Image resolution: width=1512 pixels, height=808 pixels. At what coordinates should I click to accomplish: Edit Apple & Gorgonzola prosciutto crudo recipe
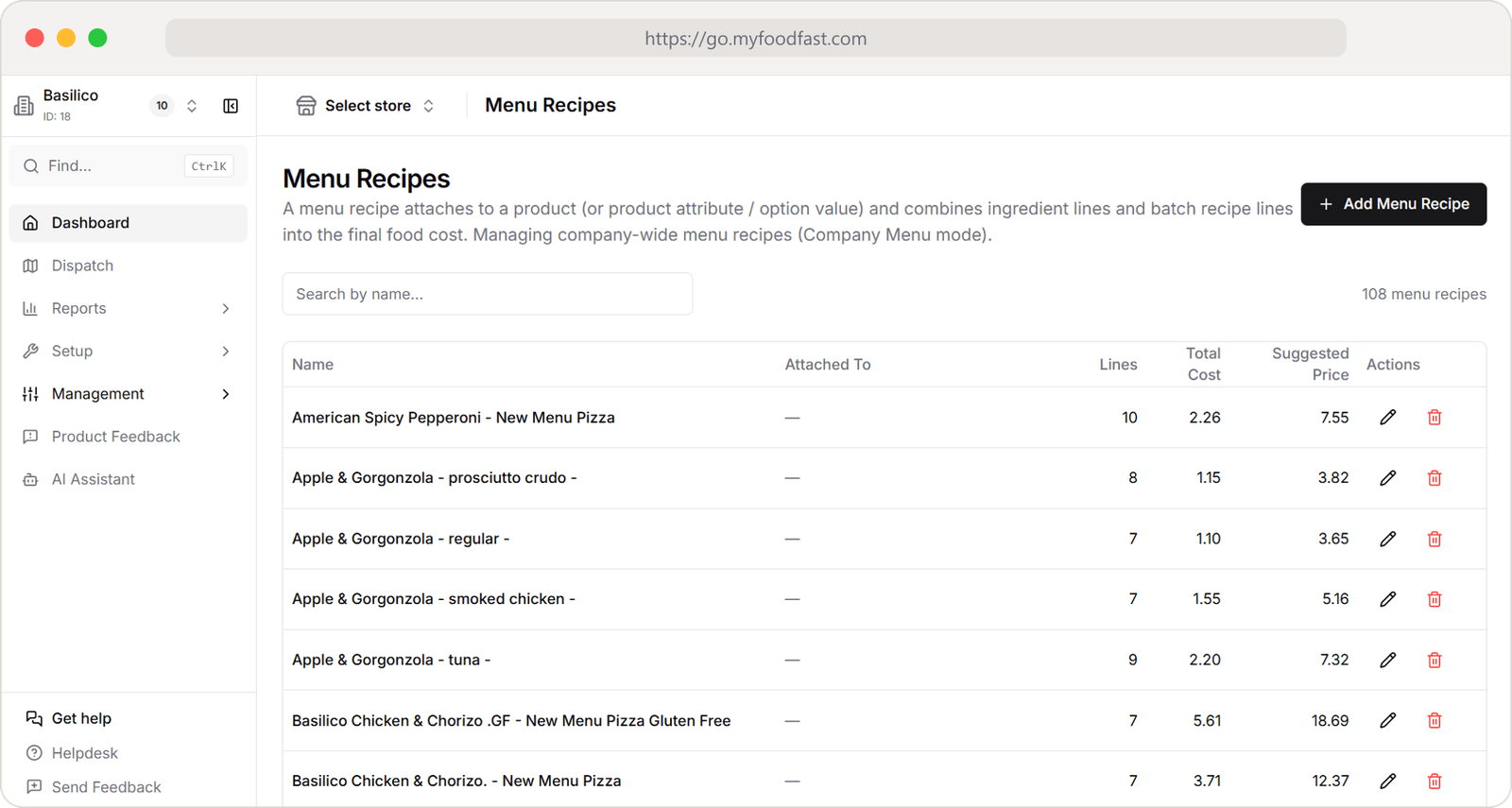click(x=1387, y=477)
